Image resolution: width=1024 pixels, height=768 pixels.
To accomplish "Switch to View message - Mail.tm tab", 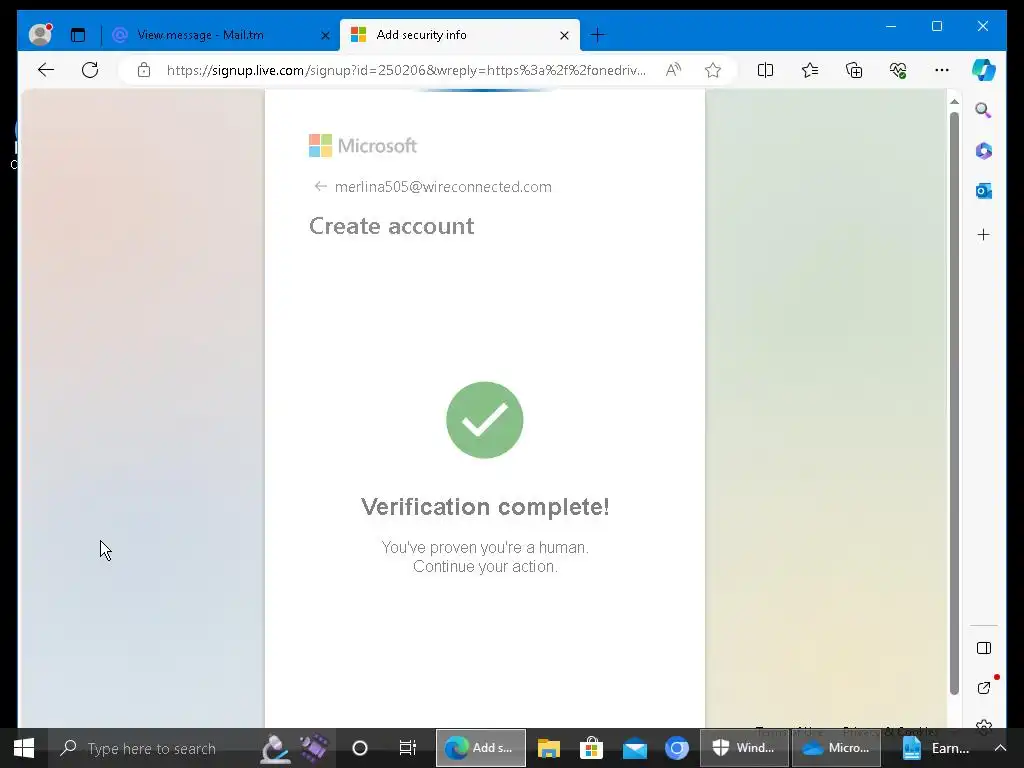I will point(200,35).
